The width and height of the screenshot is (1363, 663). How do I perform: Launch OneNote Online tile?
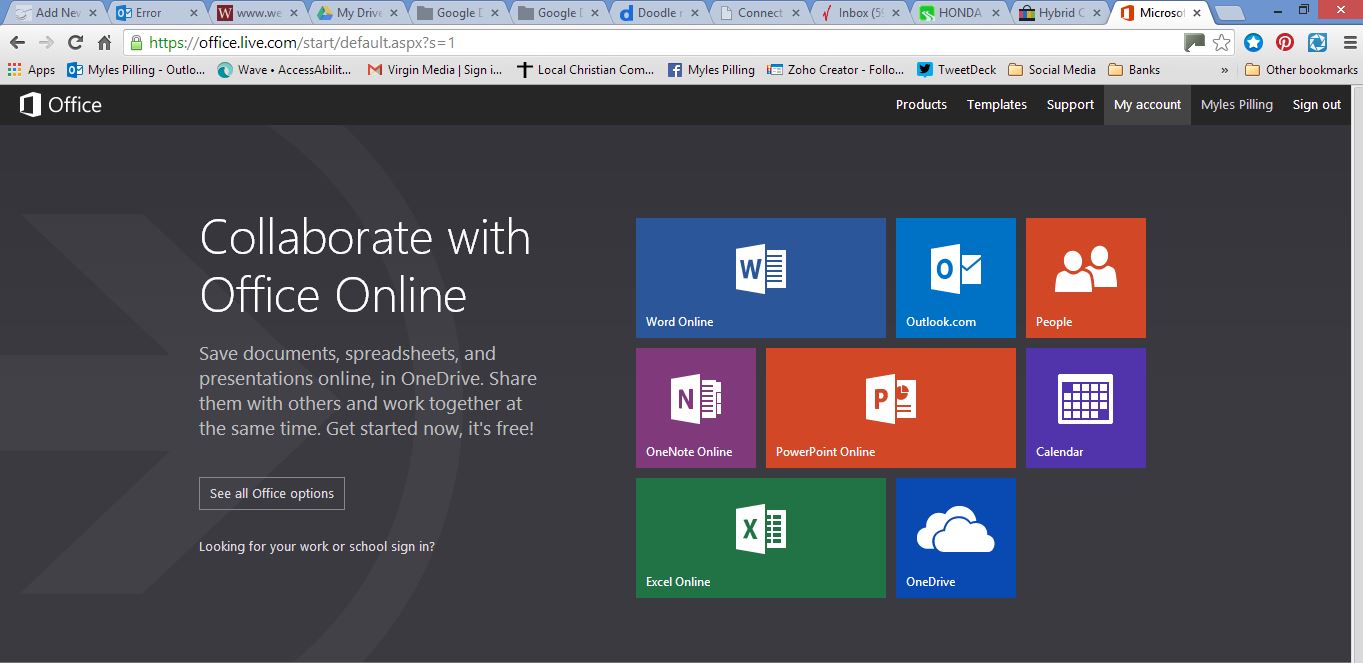click(x=695, y=407)
